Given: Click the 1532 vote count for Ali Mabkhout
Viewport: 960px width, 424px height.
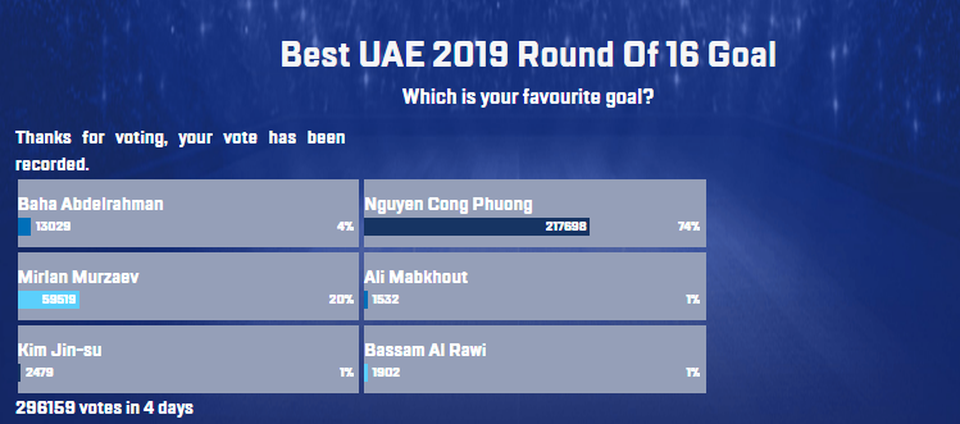Looking at the screenshot, I should click(x=385, y=300).
